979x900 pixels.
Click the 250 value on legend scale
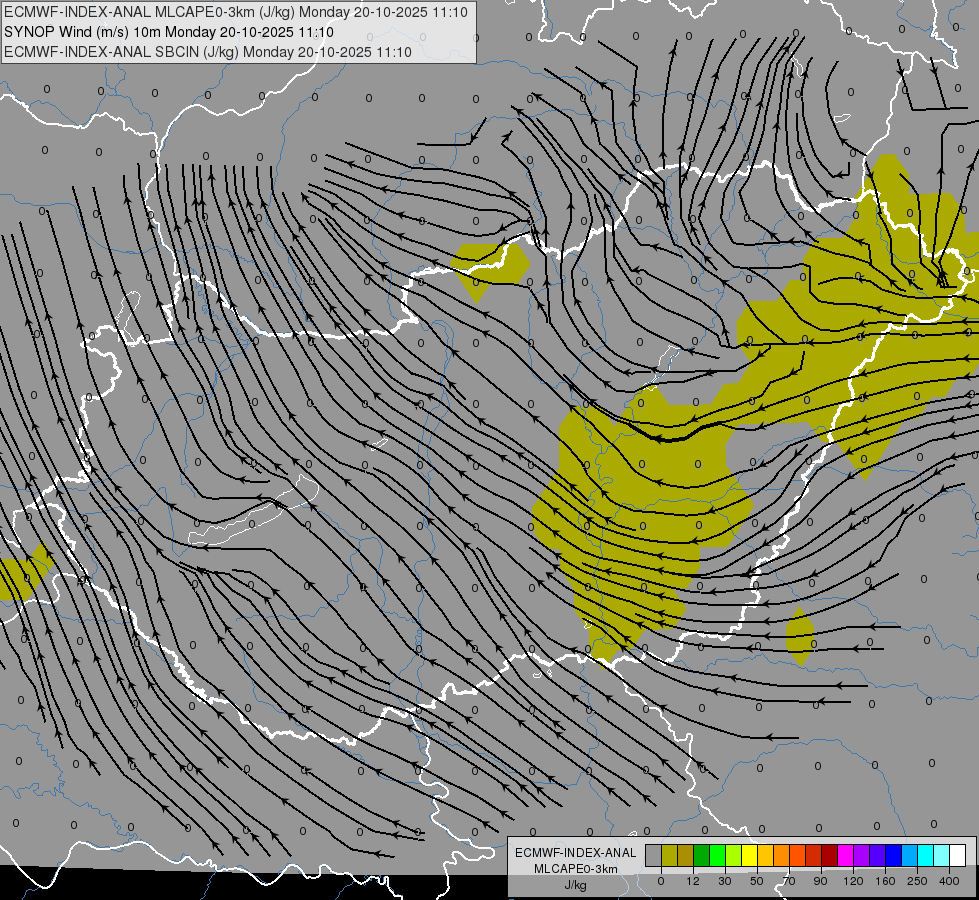917,881
